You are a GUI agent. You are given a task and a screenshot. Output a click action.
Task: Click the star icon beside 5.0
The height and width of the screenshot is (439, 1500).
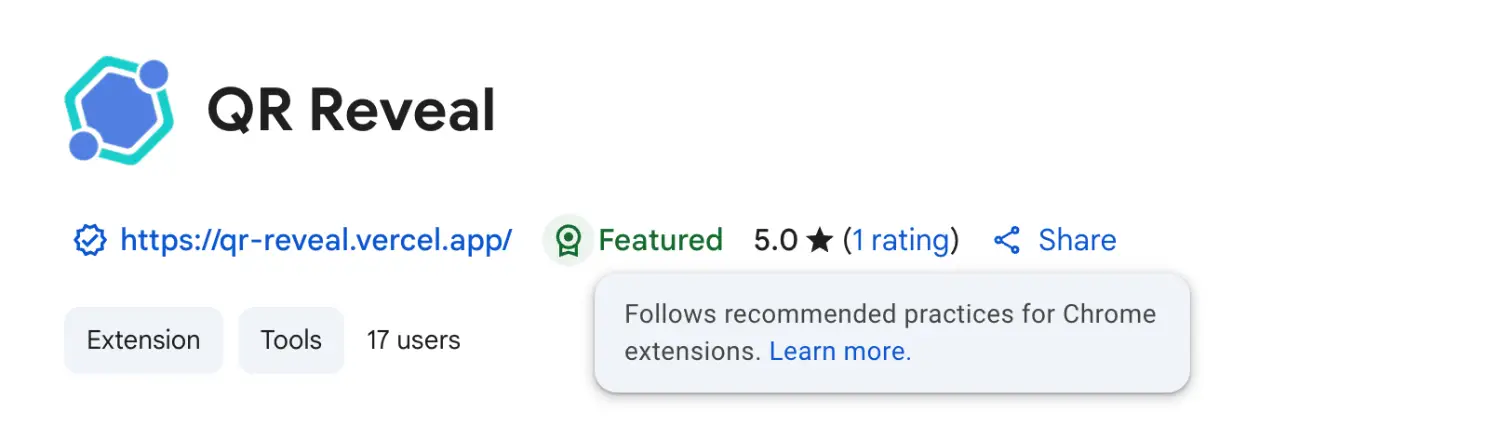pyautogui.click(x=820, y=241)
